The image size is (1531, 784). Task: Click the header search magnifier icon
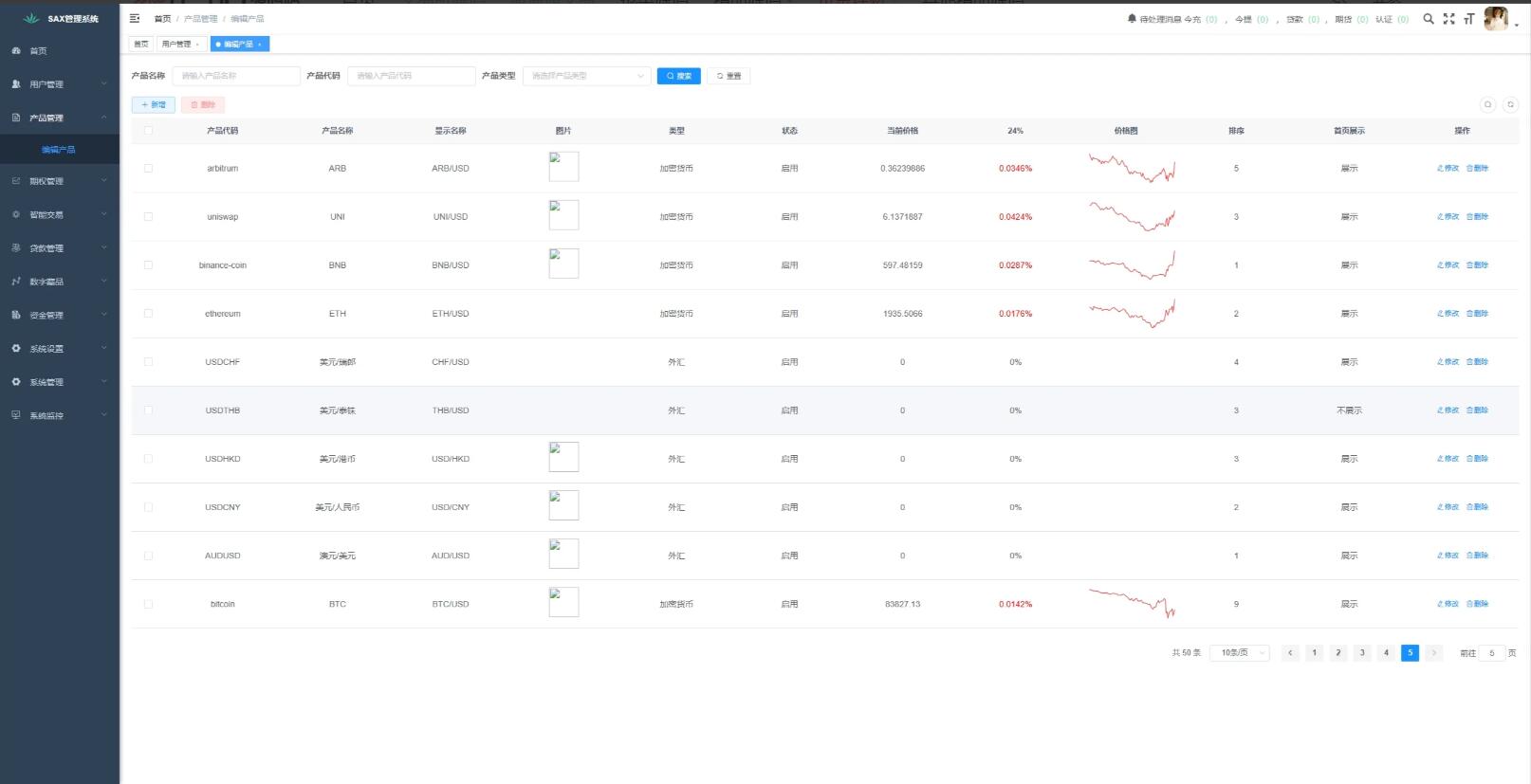pos(1428,18)
